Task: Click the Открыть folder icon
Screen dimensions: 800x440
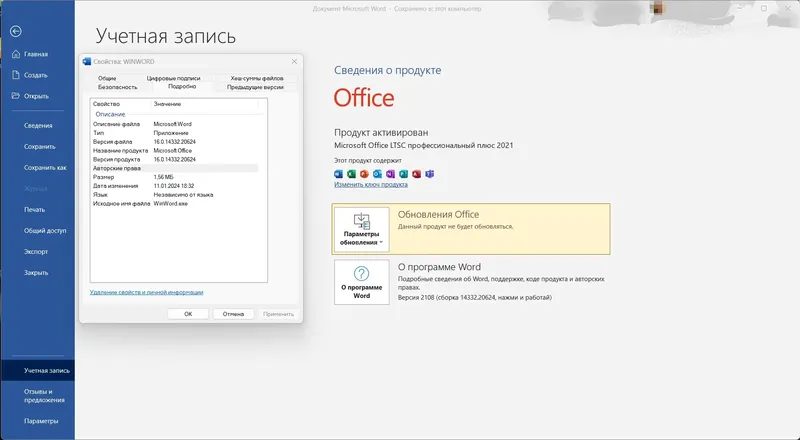Action: (x=16, y=96)
